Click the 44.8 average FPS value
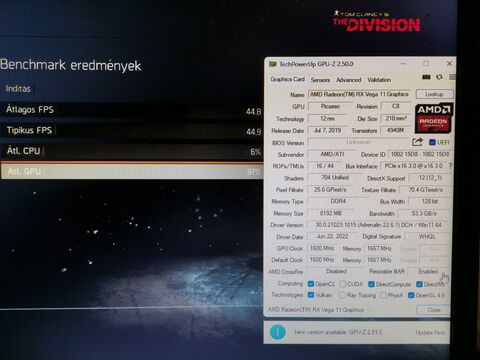 [x=253, y=112]
